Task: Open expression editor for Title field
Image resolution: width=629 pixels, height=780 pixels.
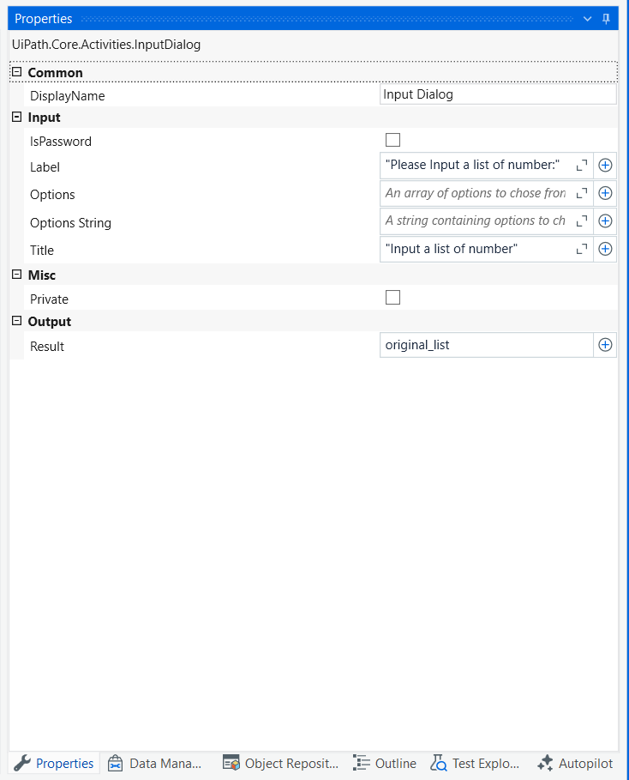Action: [x=582, y=249]
